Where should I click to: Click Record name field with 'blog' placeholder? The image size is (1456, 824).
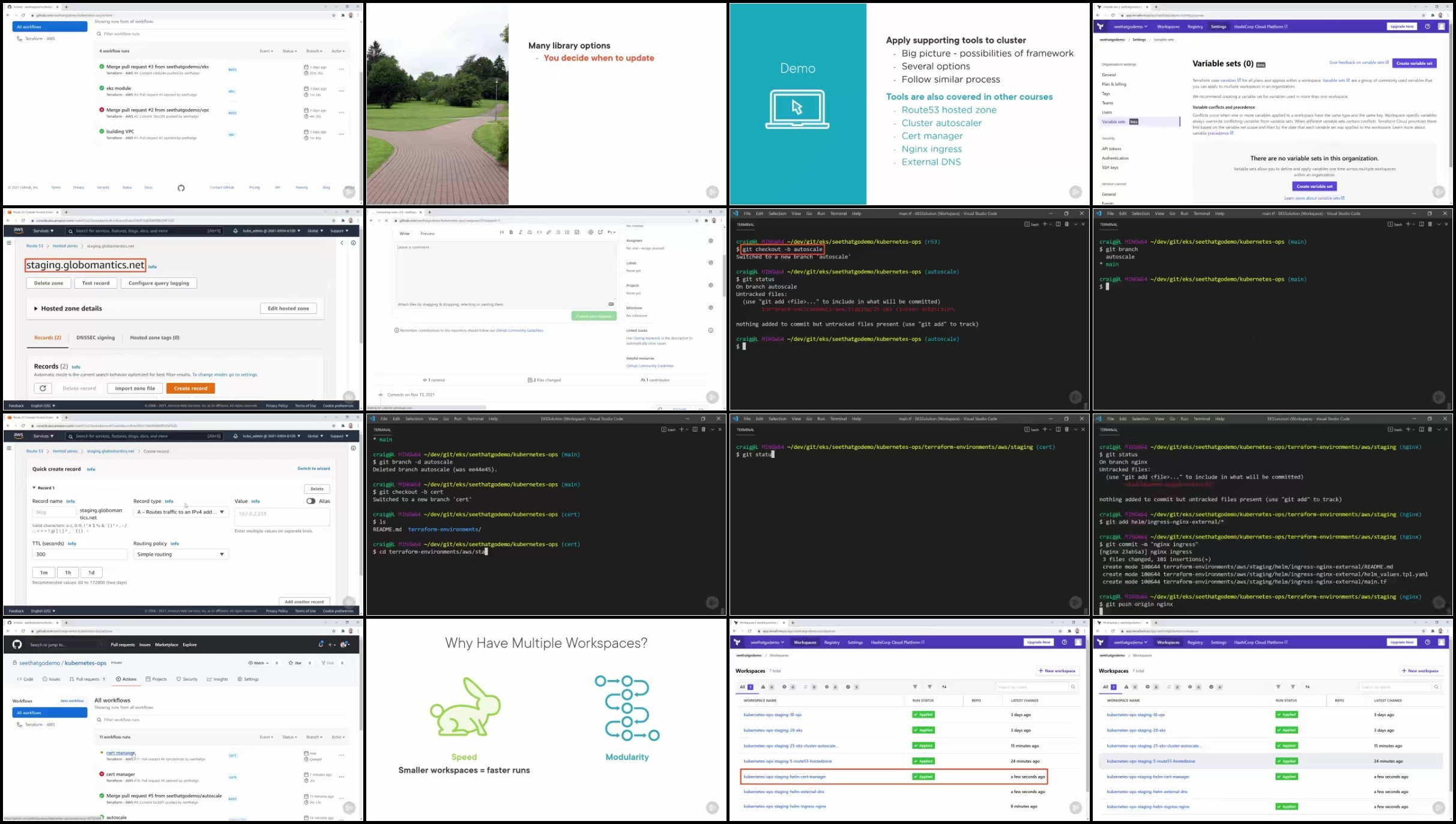click(x=54, y=513)
